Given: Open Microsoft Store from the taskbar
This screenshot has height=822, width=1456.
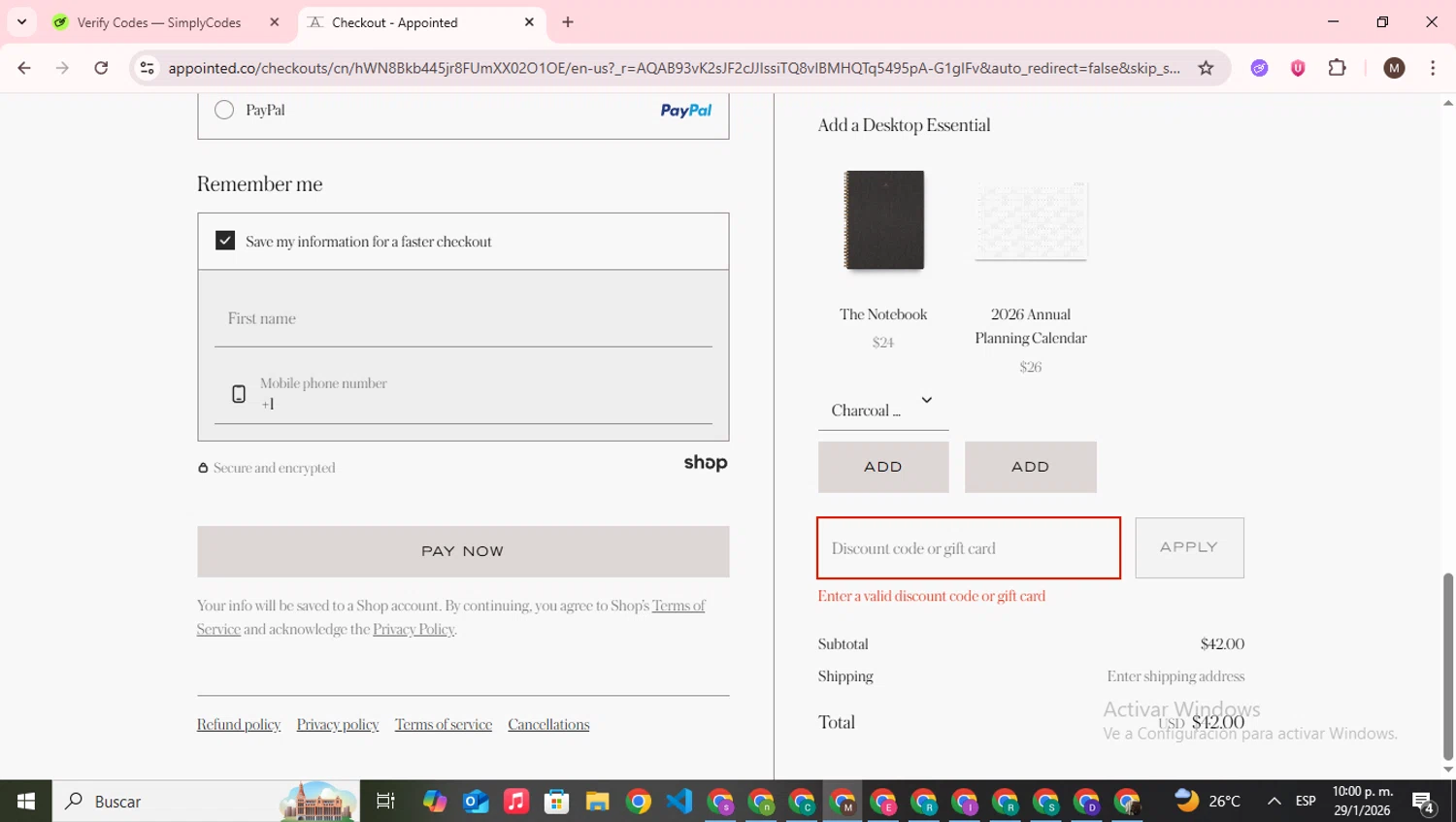Looking at the screenshot, I should tap(556, 801).
